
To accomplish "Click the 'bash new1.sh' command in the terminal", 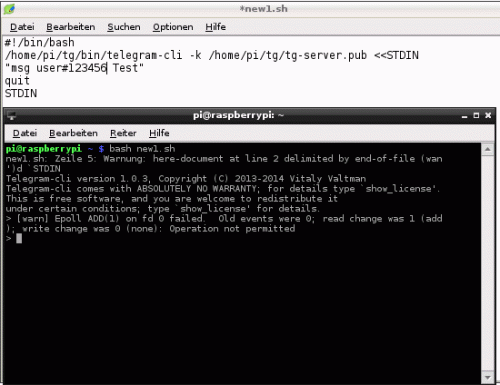I will 142,149.
